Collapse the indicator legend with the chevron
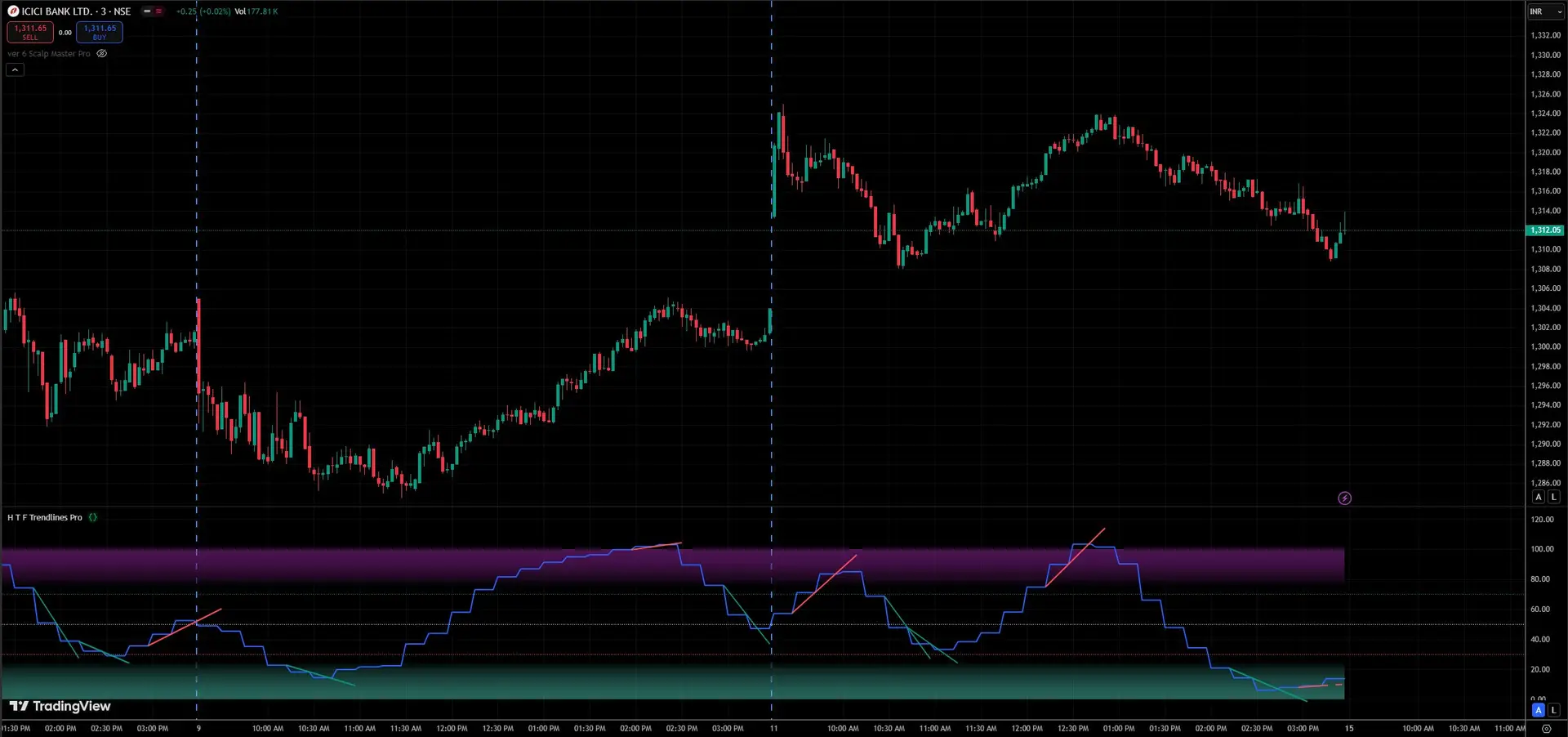Image resolution: width=1568 pixels, height=737 pixels. click(x=15, y=70)
